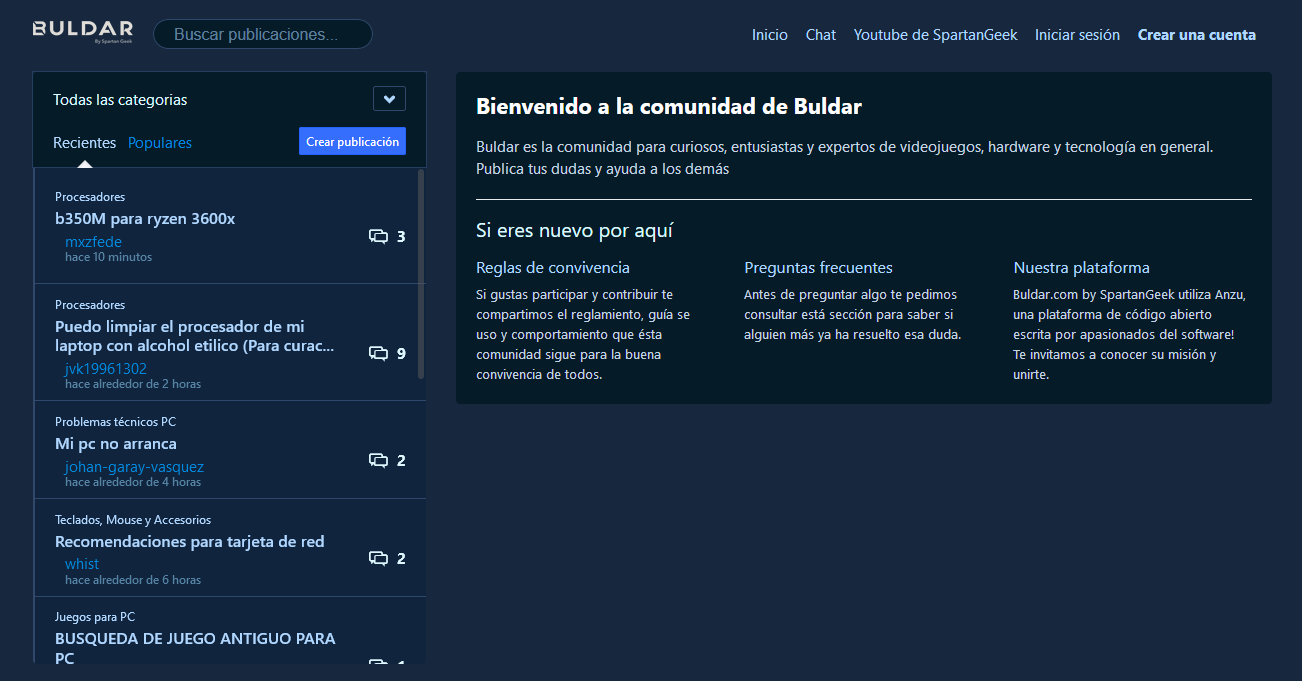Click the text hace 10 minutos
This screenshot has width=1302, height=681.
coord(108,257)
